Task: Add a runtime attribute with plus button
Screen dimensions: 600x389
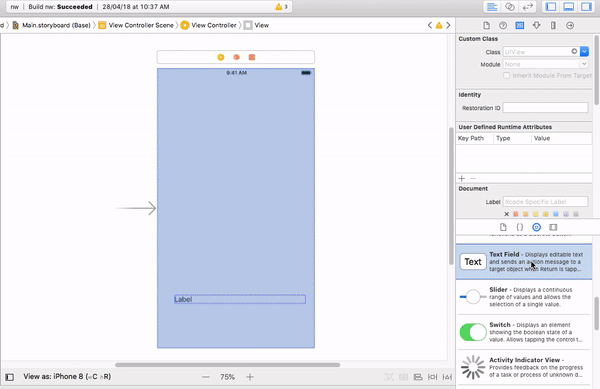Action: (461, 179)
